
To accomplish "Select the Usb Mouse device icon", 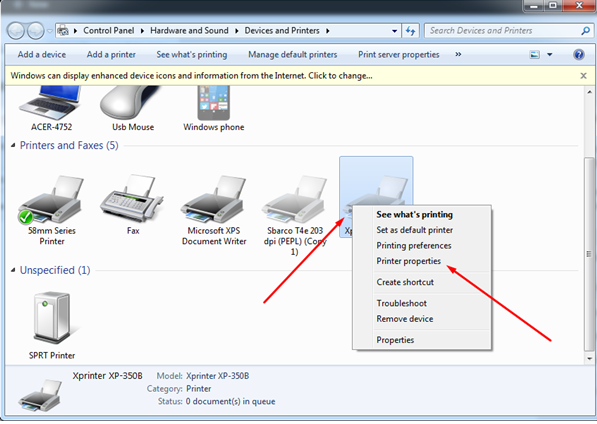I will pyautogui.click(x=129, y=103).
